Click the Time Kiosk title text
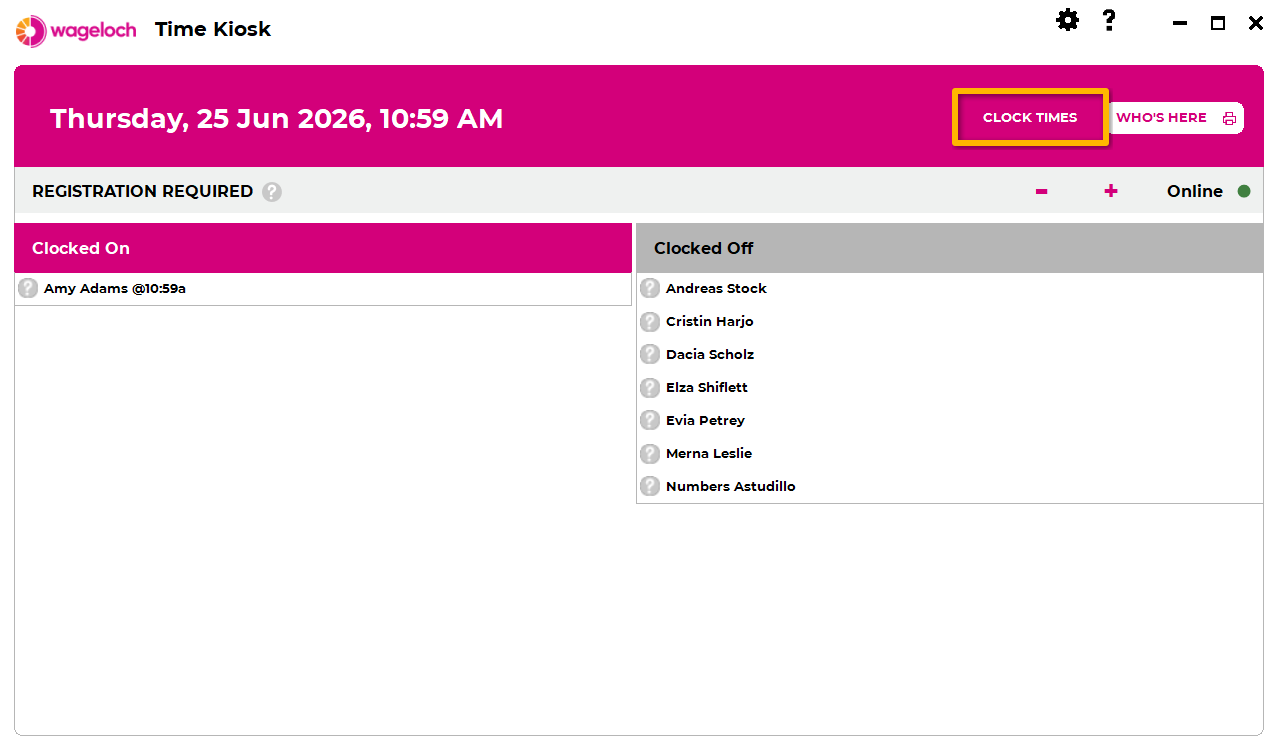 [213, 29]
